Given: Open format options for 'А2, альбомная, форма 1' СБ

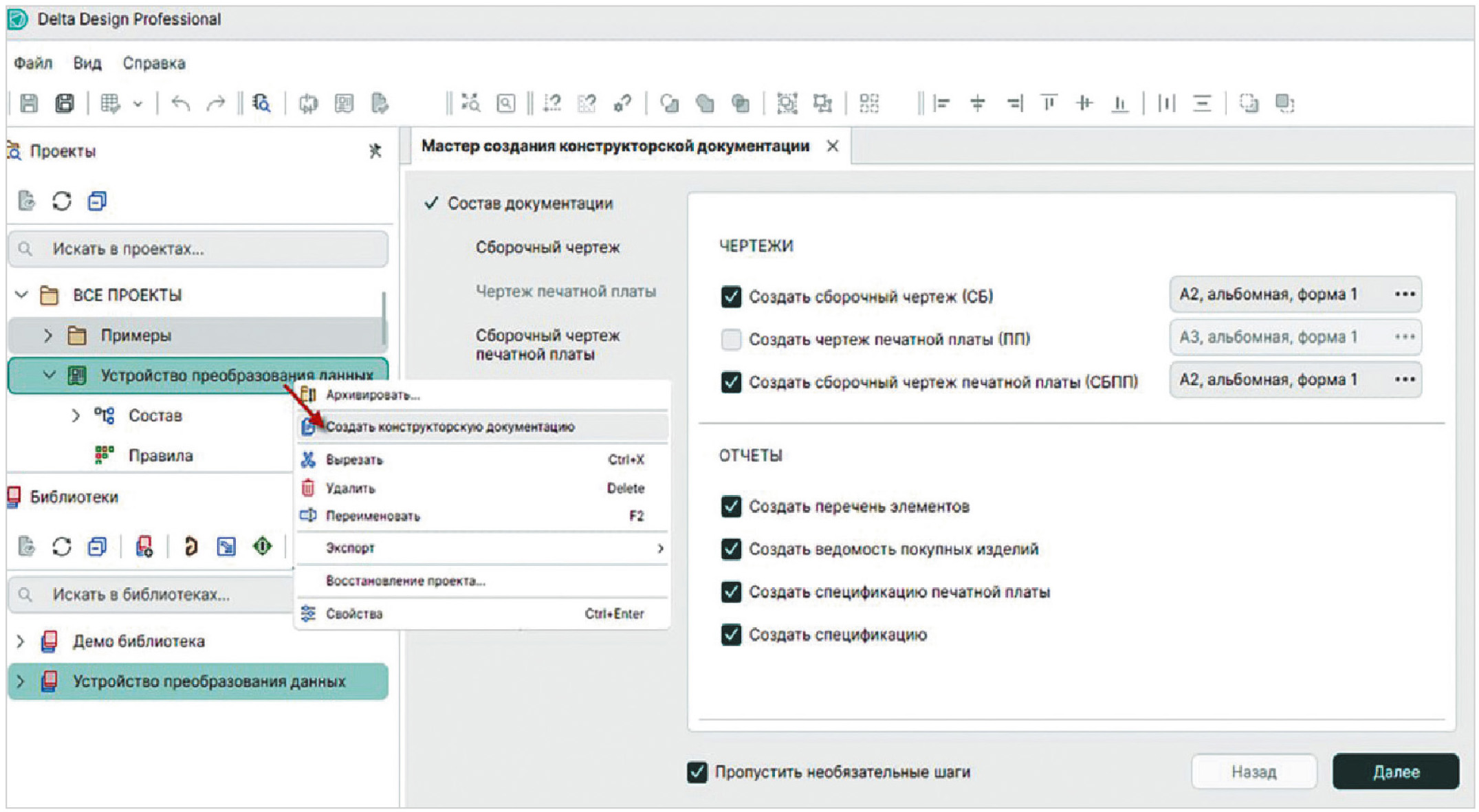Looking at the screenshot, I should coord(1404,294).
